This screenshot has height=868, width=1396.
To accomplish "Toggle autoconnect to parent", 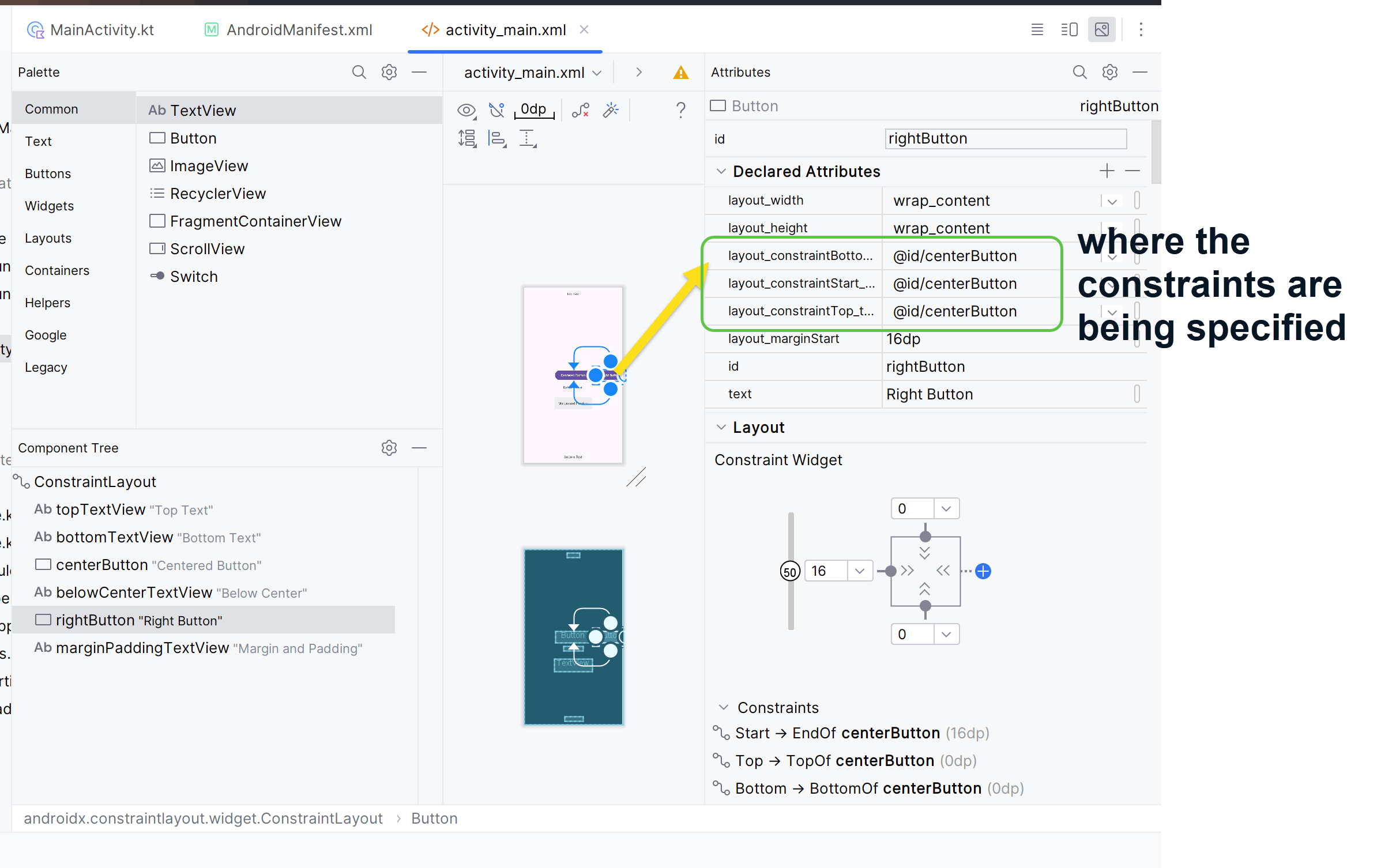I will [496, 110].
